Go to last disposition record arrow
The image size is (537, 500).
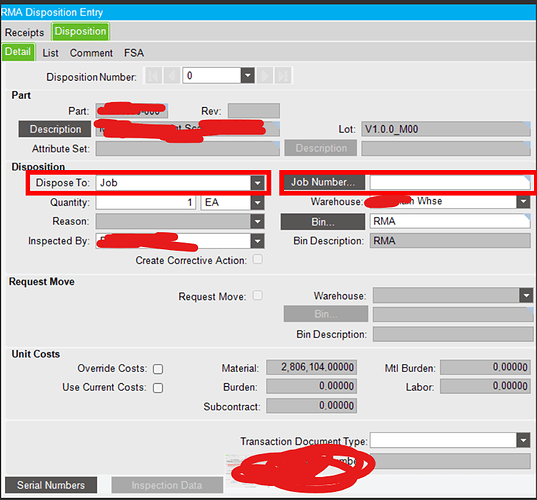point(283,75)
